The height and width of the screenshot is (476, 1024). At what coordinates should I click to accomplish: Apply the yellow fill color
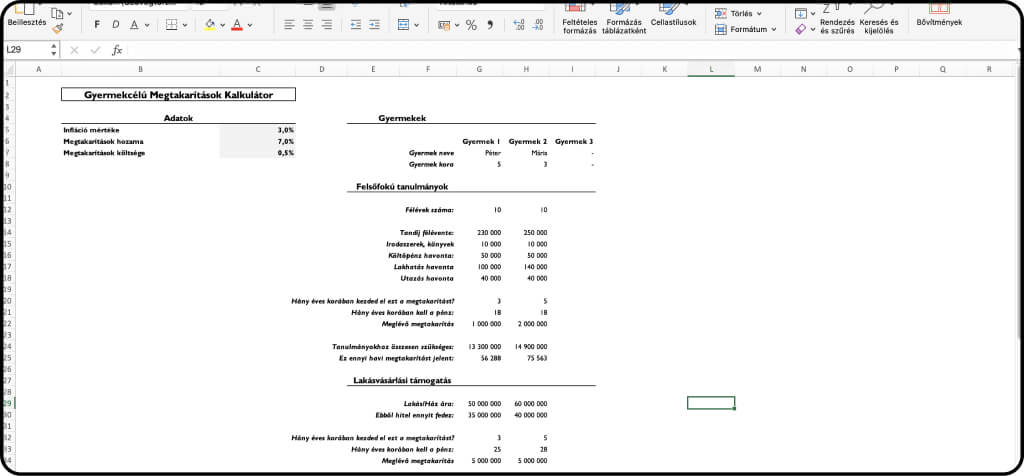click(209, 25)
